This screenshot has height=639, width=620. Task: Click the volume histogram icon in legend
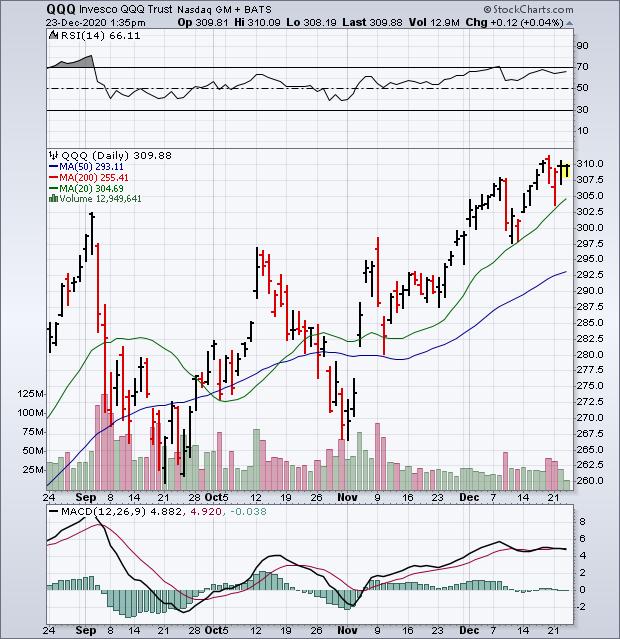coord(53,199)
